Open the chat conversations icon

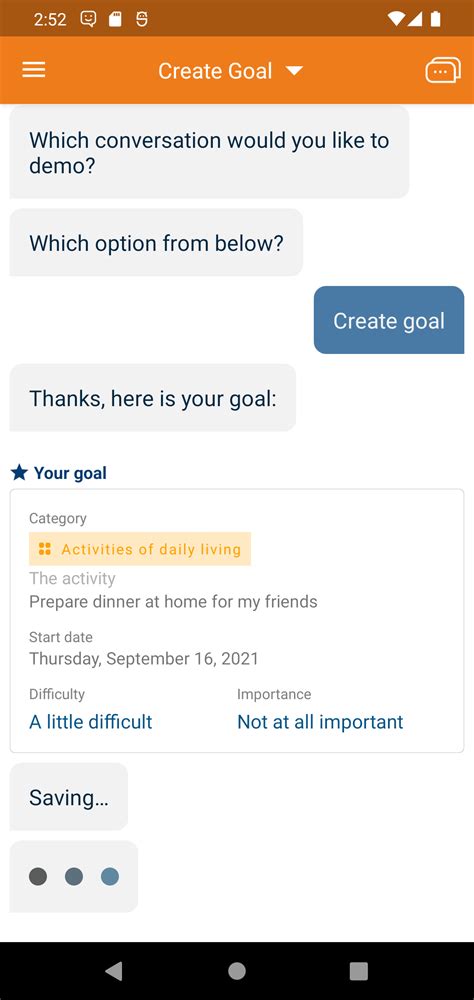[443, 70]
